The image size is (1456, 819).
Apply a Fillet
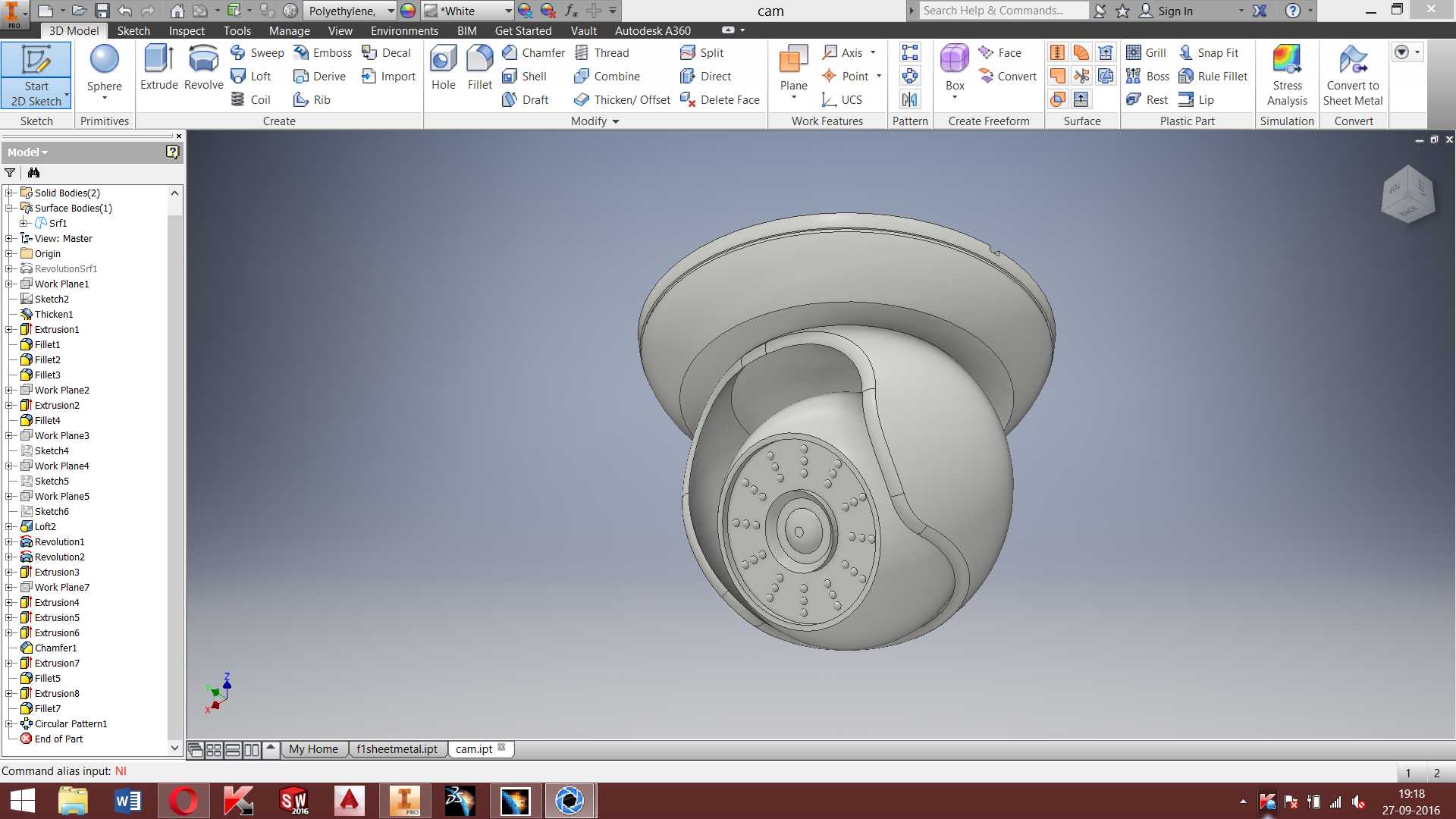click(480, 68)
